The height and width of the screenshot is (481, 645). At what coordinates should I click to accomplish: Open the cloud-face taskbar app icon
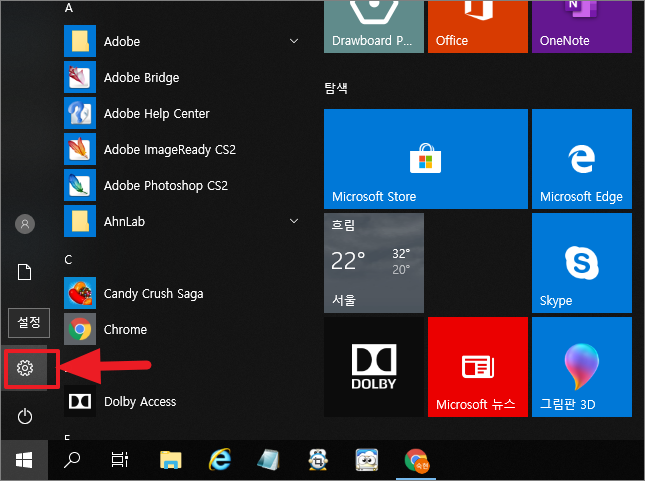click(x=367, y=460)
